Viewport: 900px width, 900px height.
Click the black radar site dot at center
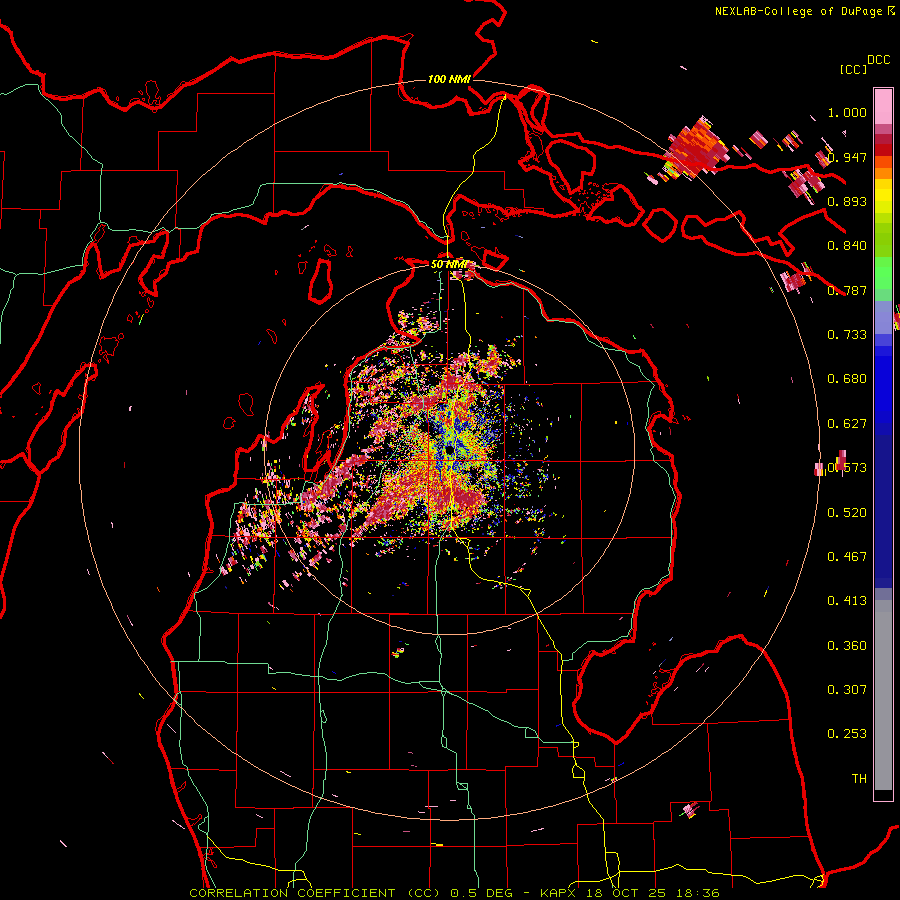[x=449, y=451]
